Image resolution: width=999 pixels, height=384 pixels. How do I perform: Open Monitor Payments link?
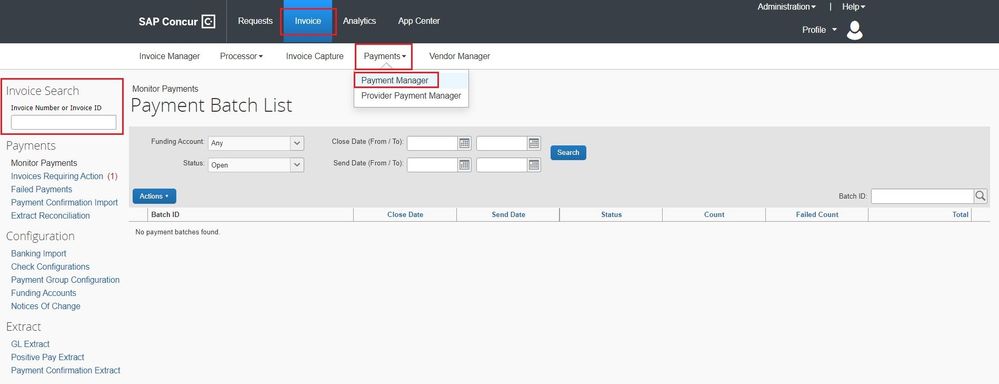click(x=44, y=163)
